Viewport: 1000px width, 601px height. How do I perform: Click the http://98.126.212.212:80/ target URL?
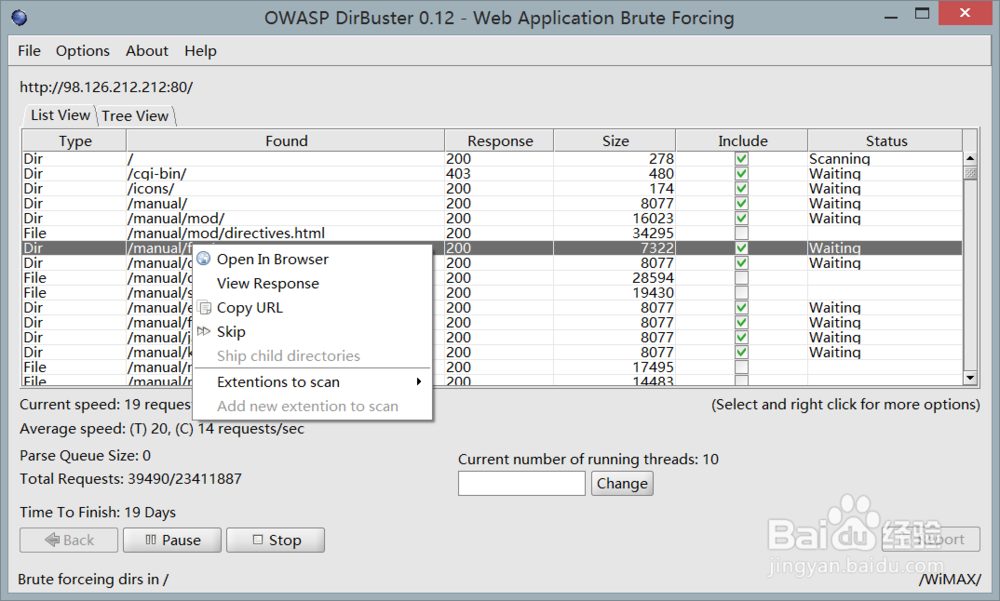[x=106, y=87]
